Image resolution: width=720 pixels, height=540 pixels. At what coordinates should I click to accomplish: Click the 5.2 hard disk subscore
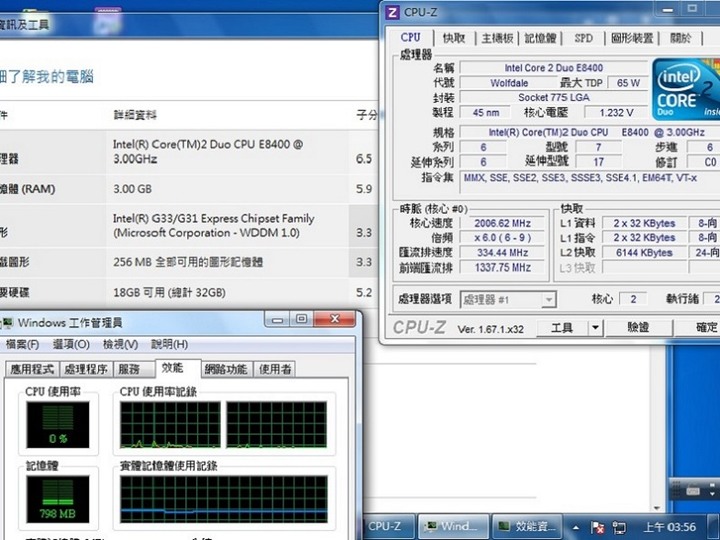[x=364, y=292]
